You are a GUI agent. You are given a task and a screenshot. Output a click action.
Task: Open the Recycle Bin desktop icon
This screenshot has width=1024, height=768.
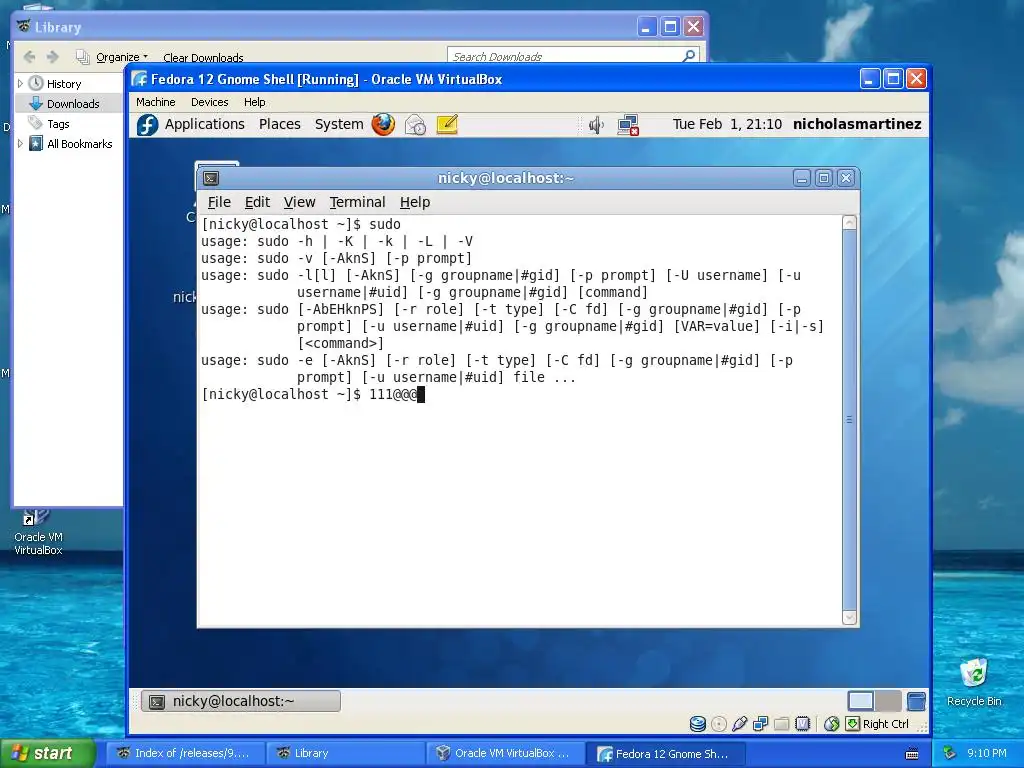point(974,681)
